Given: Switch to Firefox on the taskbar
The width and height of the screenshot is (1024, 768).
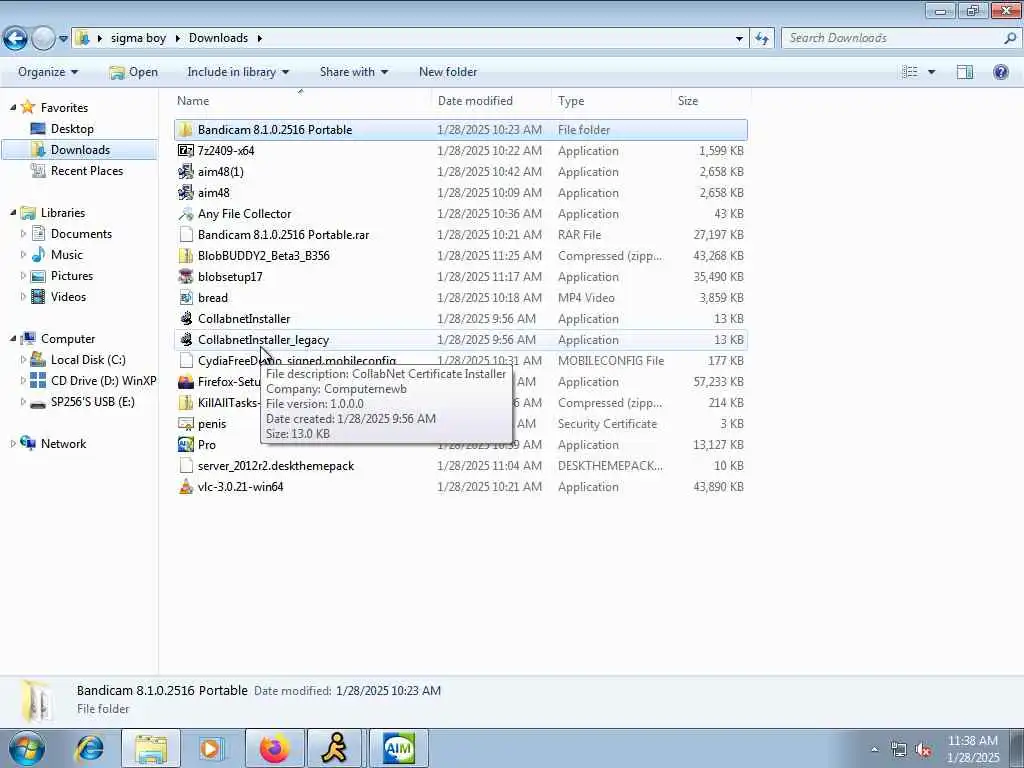Looking at the screenshot, I should pos(274,748).
